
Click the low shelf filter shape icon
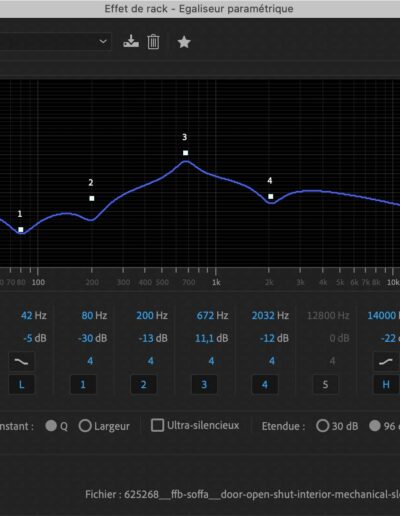click(x=22, y=361)
